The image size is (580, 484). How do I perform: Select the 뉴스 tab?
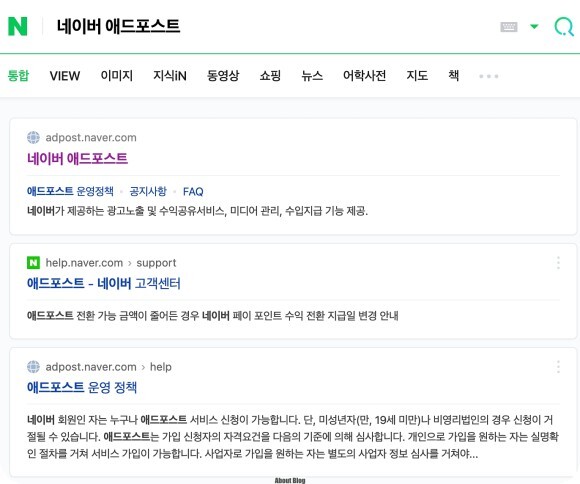point(312,75)
